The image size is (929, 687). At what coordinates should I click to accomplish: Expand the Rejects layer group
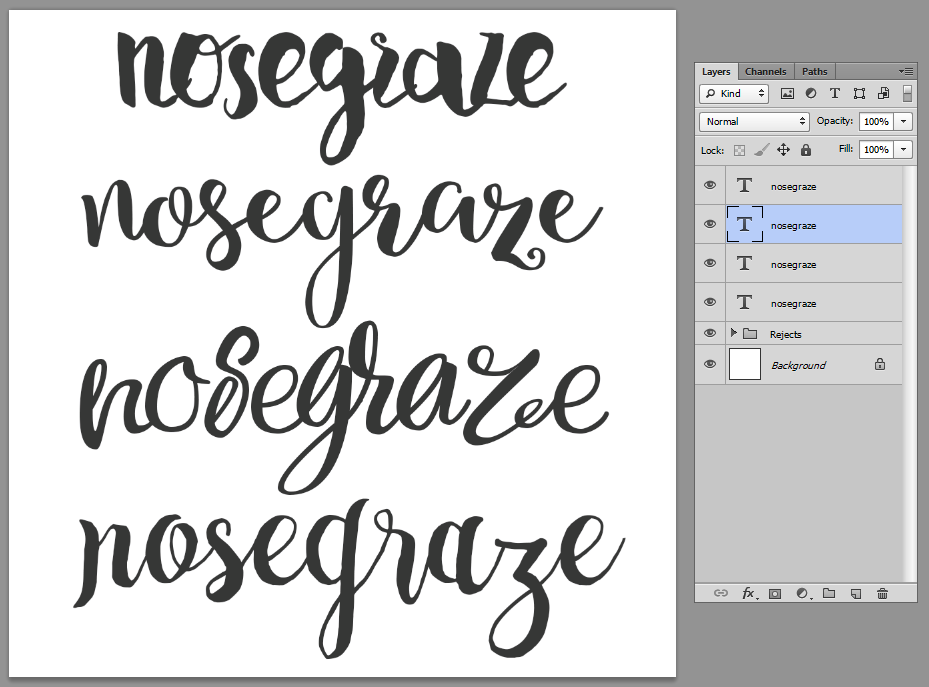pyautogui.click(x=733, y=333)
